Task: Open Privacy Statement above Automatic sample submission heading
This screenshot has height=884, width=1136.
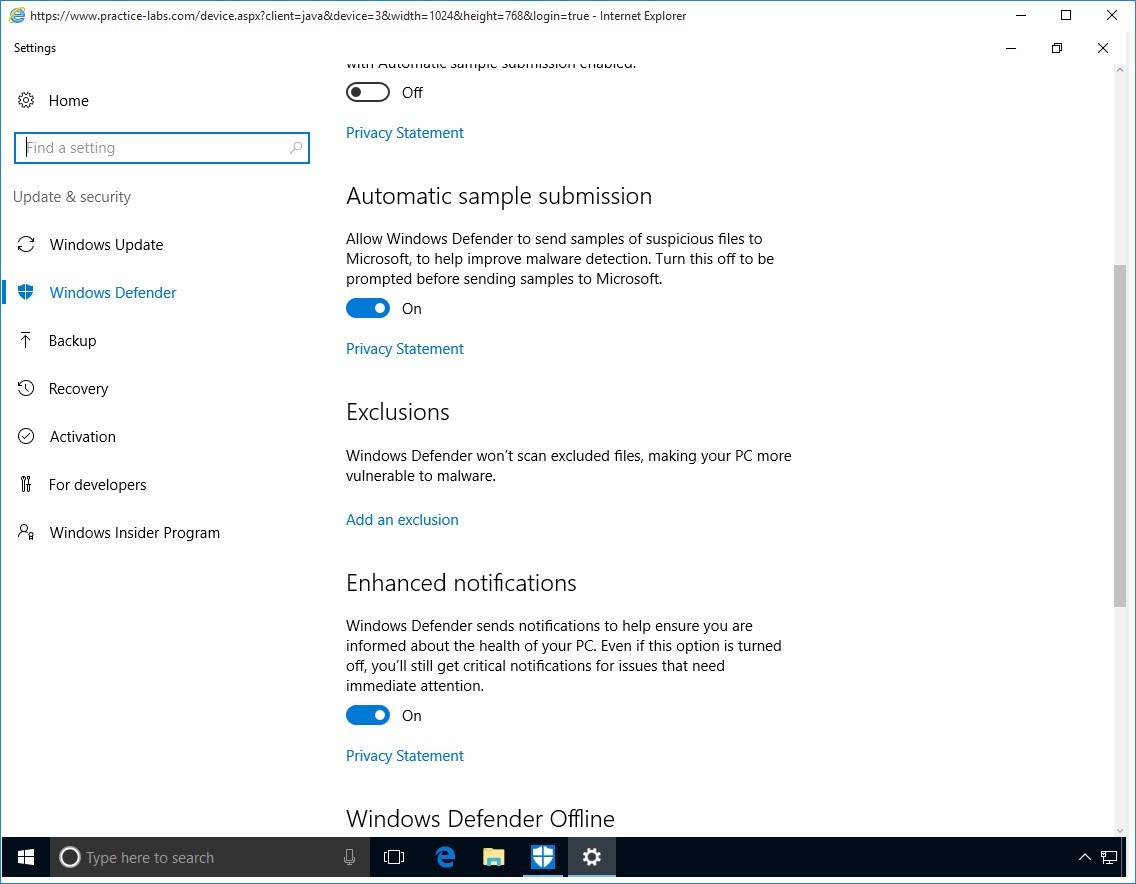Action: (404, 133)
